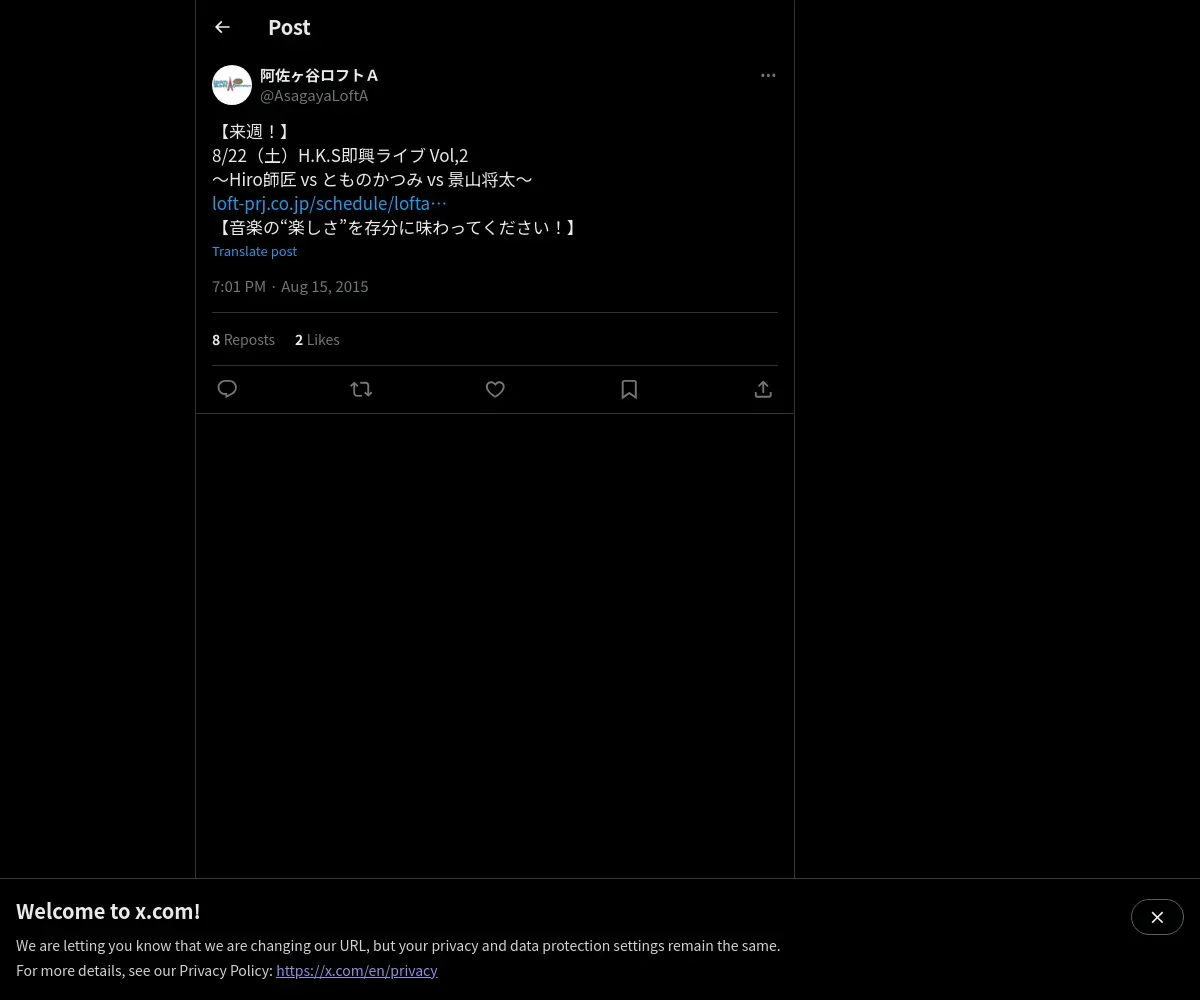Image resolution: width=1200 pixels, height=1000 pixels.
Task: Open the x.com/en/privacy policy link
Action: click(x=357, y=970)
